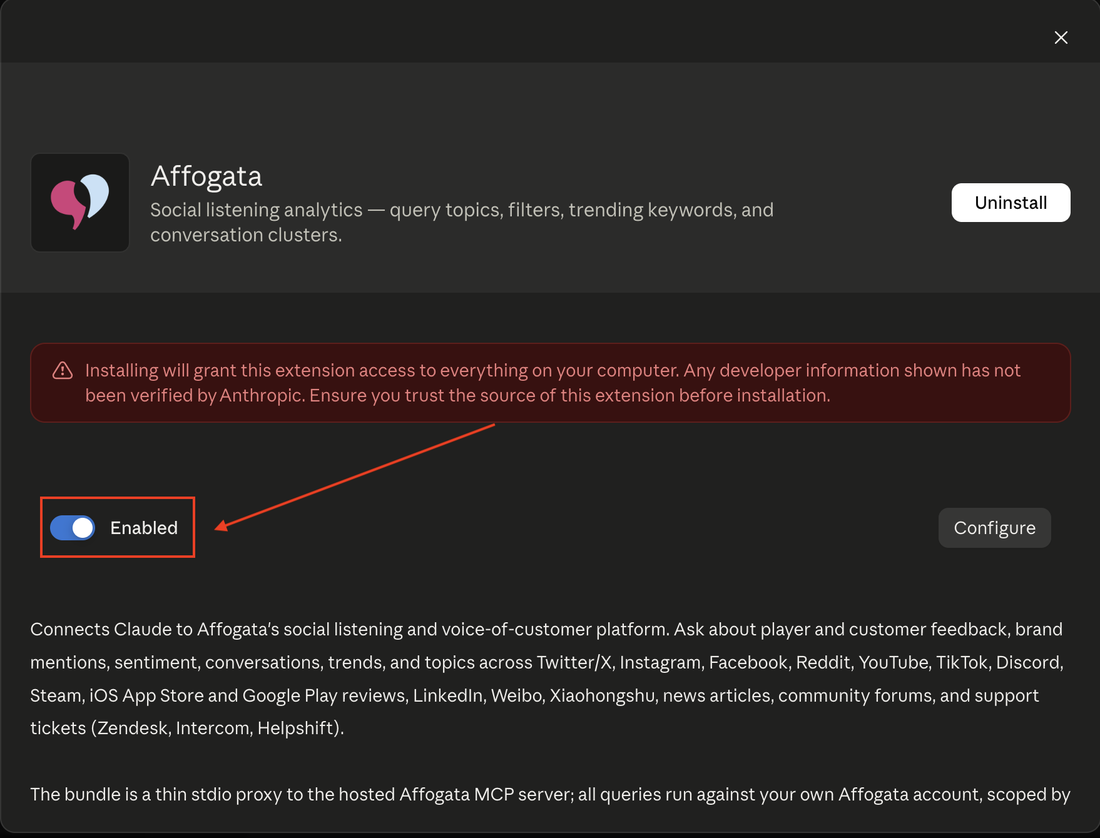Click the 'Installing will grant this extension access' warning text
Image resolution: width=1100 pixels, height=838 pixels.
coord(553,383)
